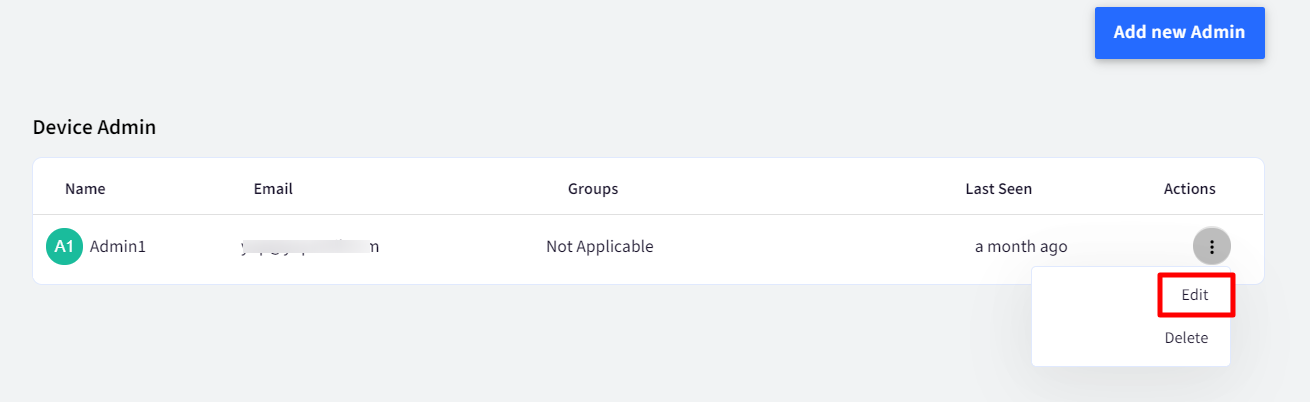The image size is (1310, 402).
Task: Choose Delete from the actions menu
Action: [1186, 338]
